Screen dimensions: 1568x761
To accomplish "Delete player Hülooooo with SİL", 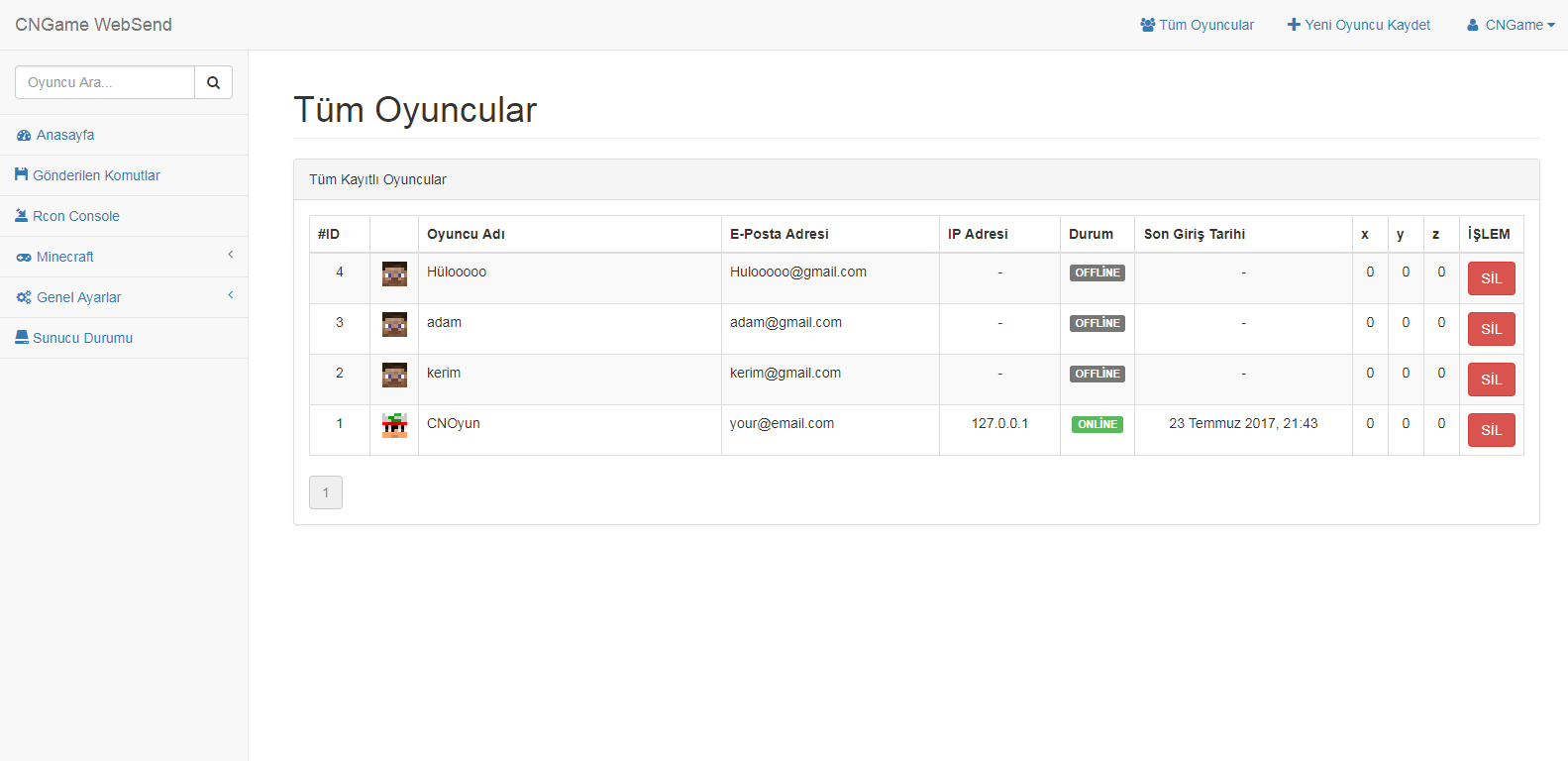I will pyautogui.click(x=1491, y=278).
